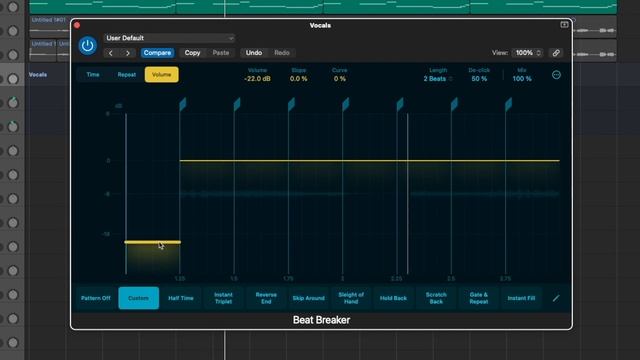Click the pencil edit pattern icon
The height and width of the screenshot is (360, 640).
click(x=556, y=298)
